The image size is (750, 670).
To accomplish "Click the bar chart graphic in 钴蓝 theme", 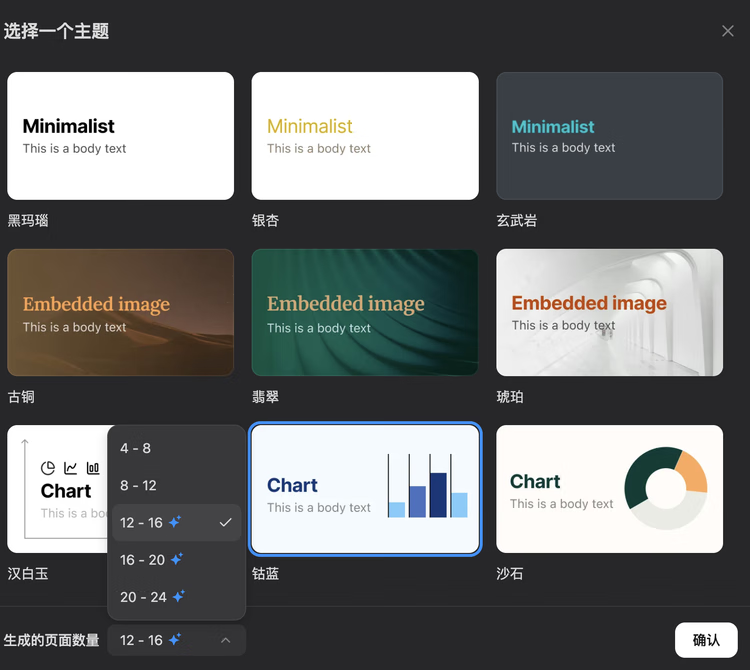I will [428, 486].
